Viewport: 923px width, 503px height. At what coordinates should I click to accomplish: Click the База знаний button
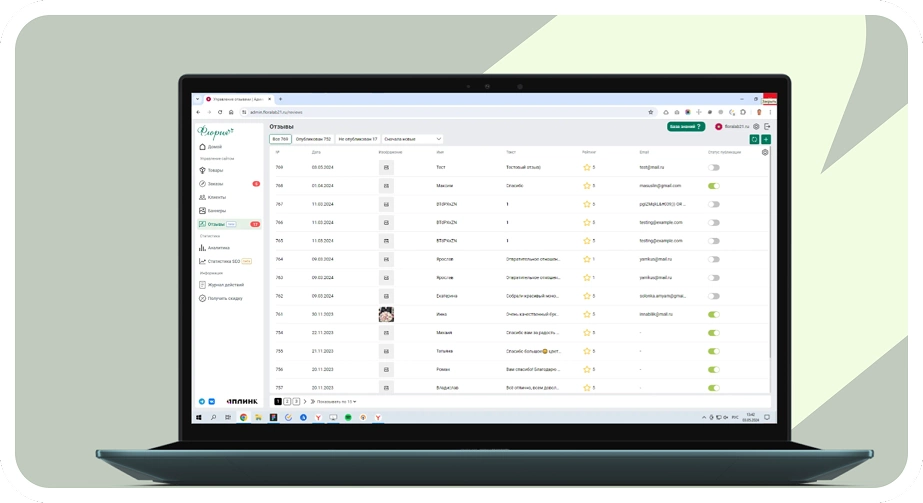[x=686, y=127]
